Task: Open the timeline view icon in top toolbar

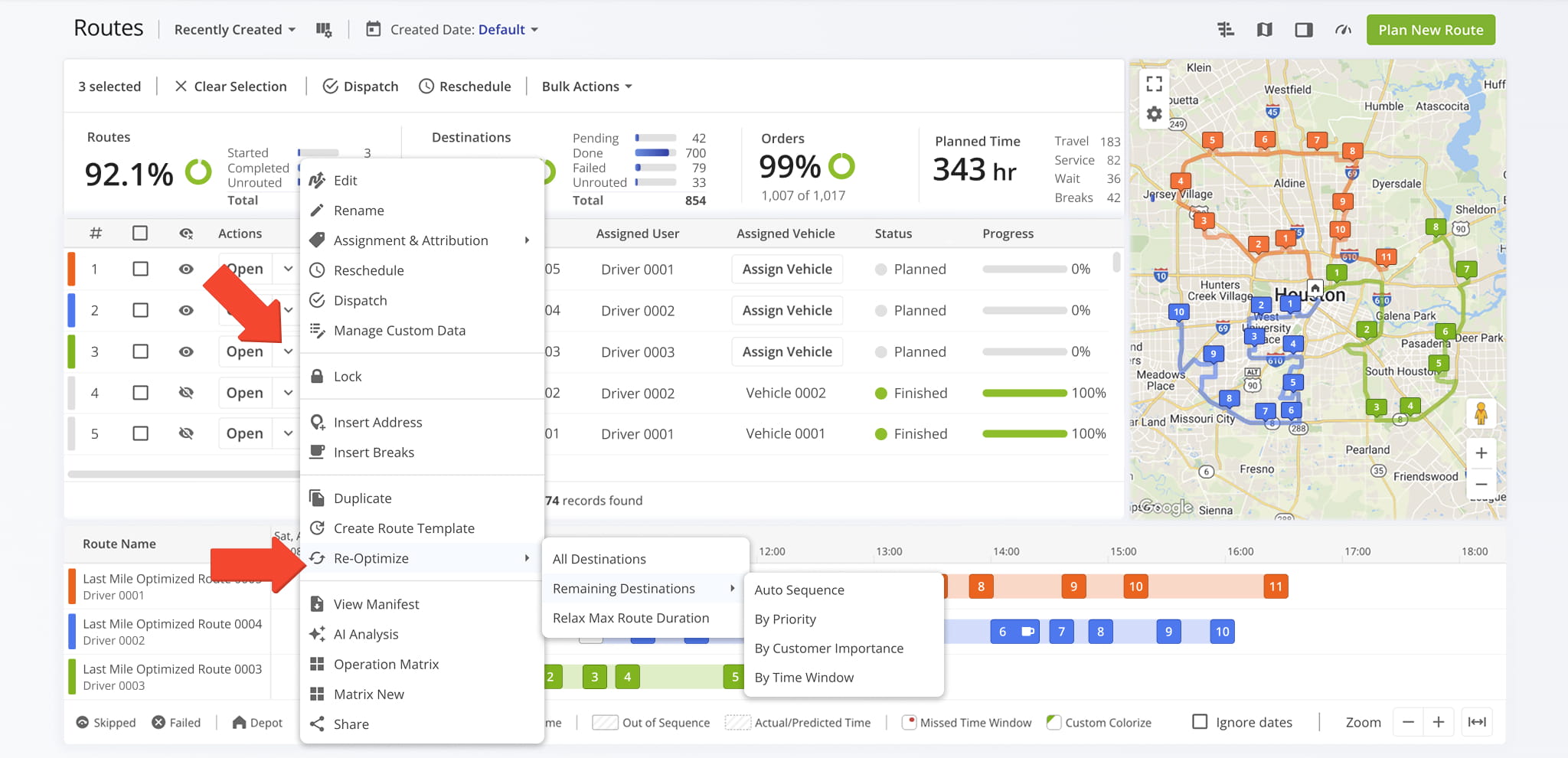Action: point(1226,30)
